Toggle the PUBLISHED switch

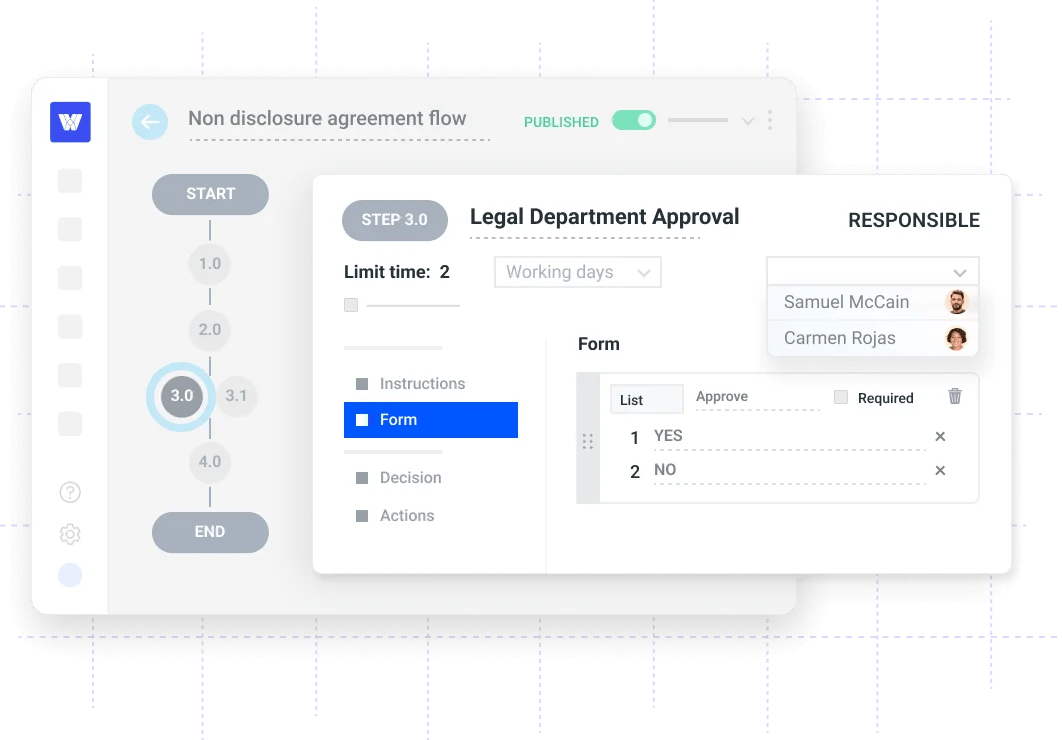pos(634,121)
